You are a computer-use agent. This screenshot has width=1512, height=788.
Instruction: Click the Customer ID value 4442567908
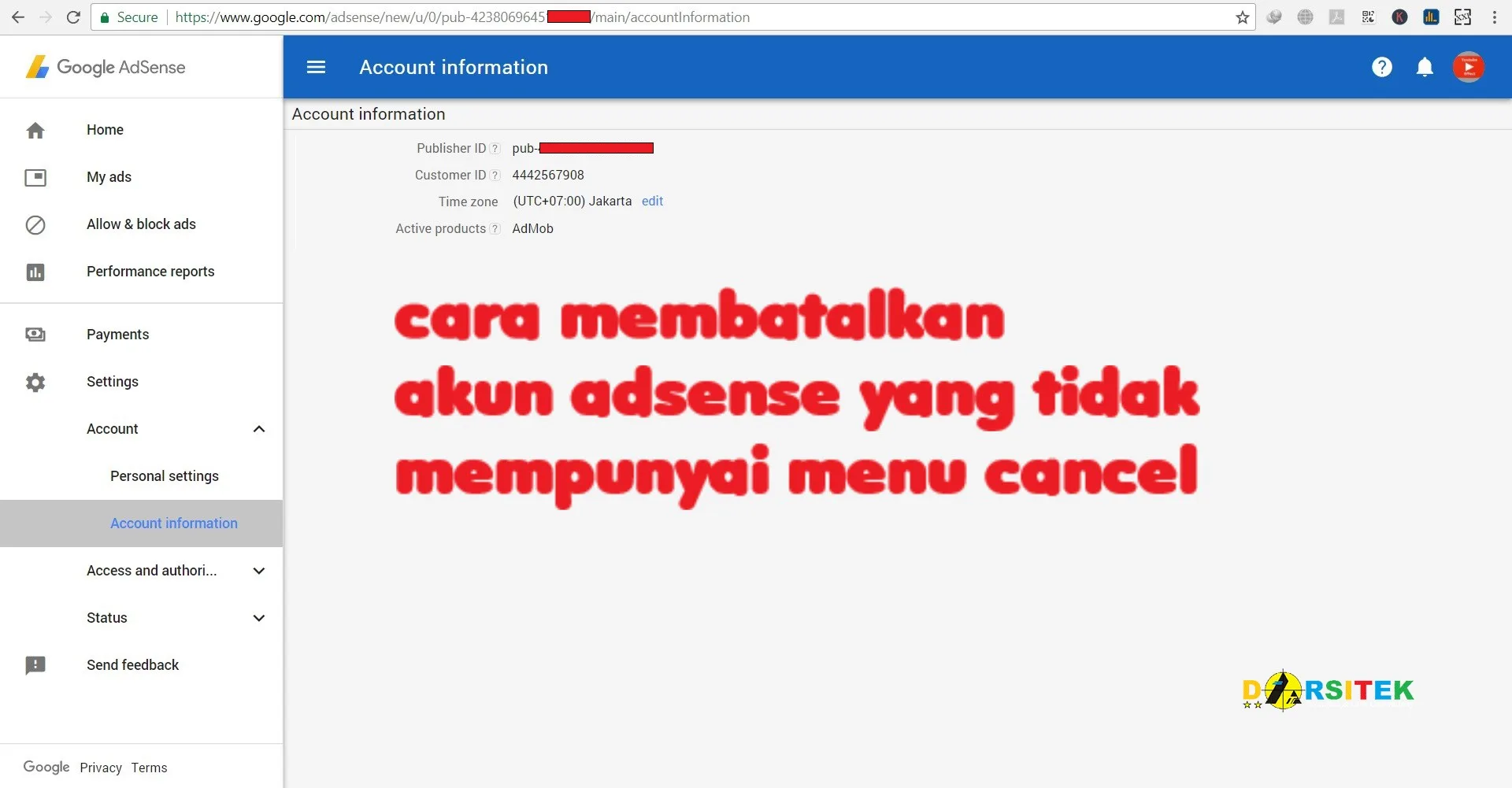548,175
